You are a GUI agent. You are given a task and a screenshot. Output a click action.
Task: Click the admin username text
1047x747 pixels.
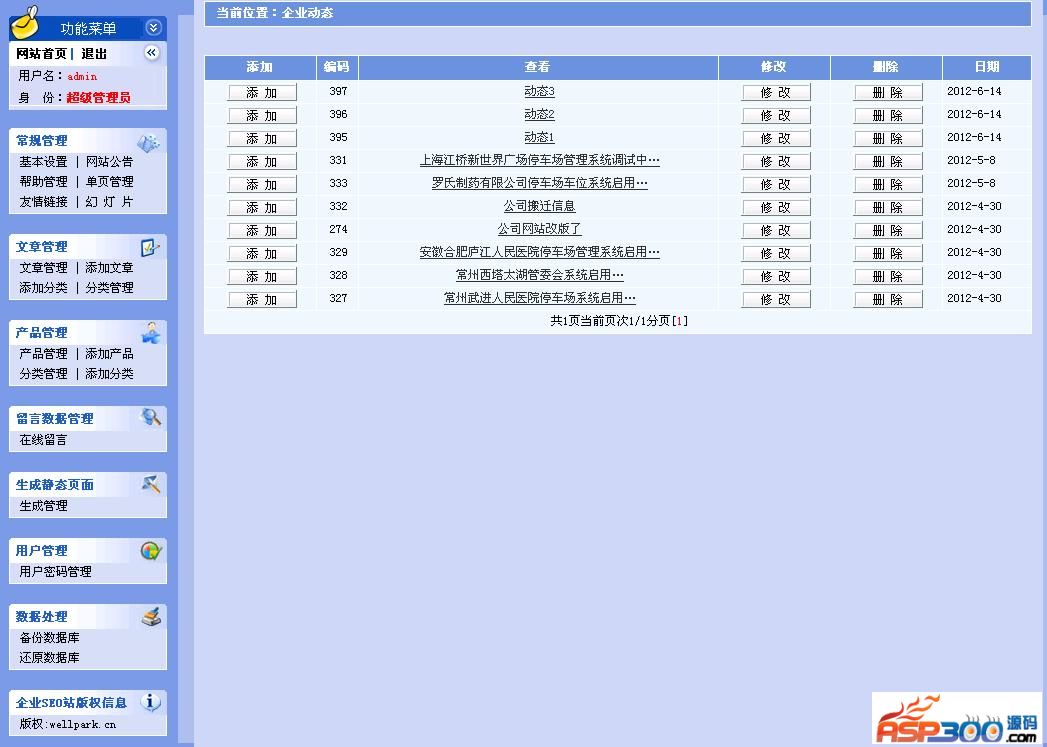coord(82,76)
